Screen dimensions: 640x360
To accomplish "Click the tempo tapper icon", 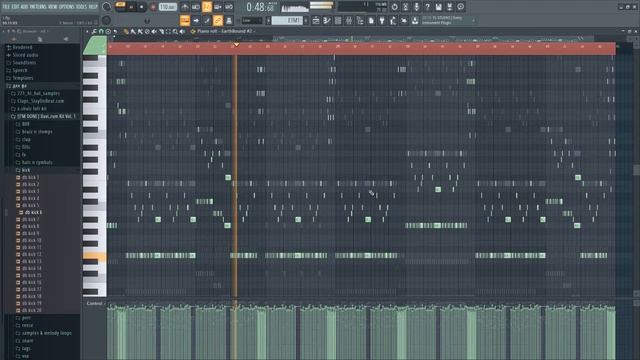I will [393, 20].
